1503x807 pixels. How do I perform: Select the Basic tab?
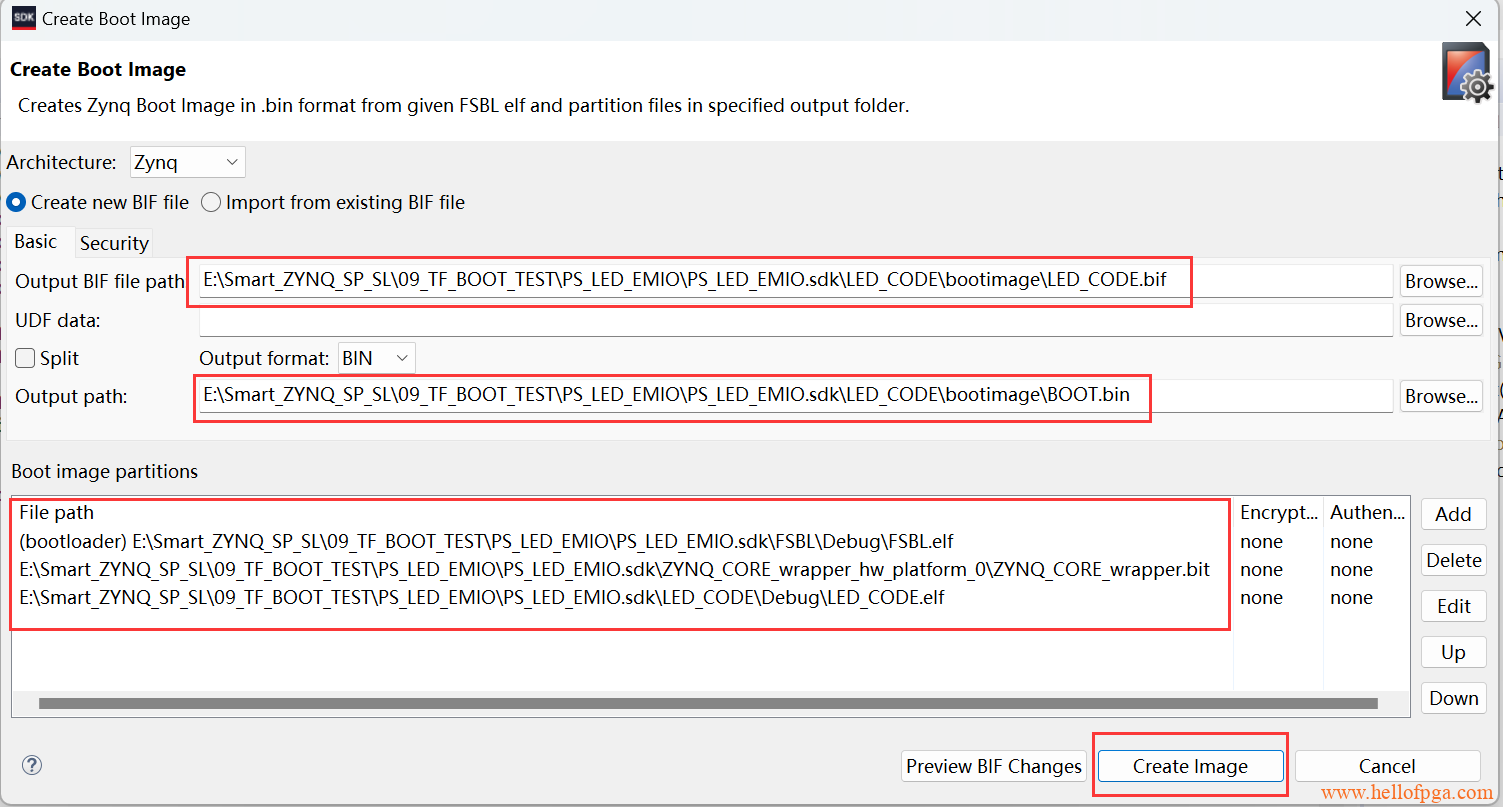point(36,242)
